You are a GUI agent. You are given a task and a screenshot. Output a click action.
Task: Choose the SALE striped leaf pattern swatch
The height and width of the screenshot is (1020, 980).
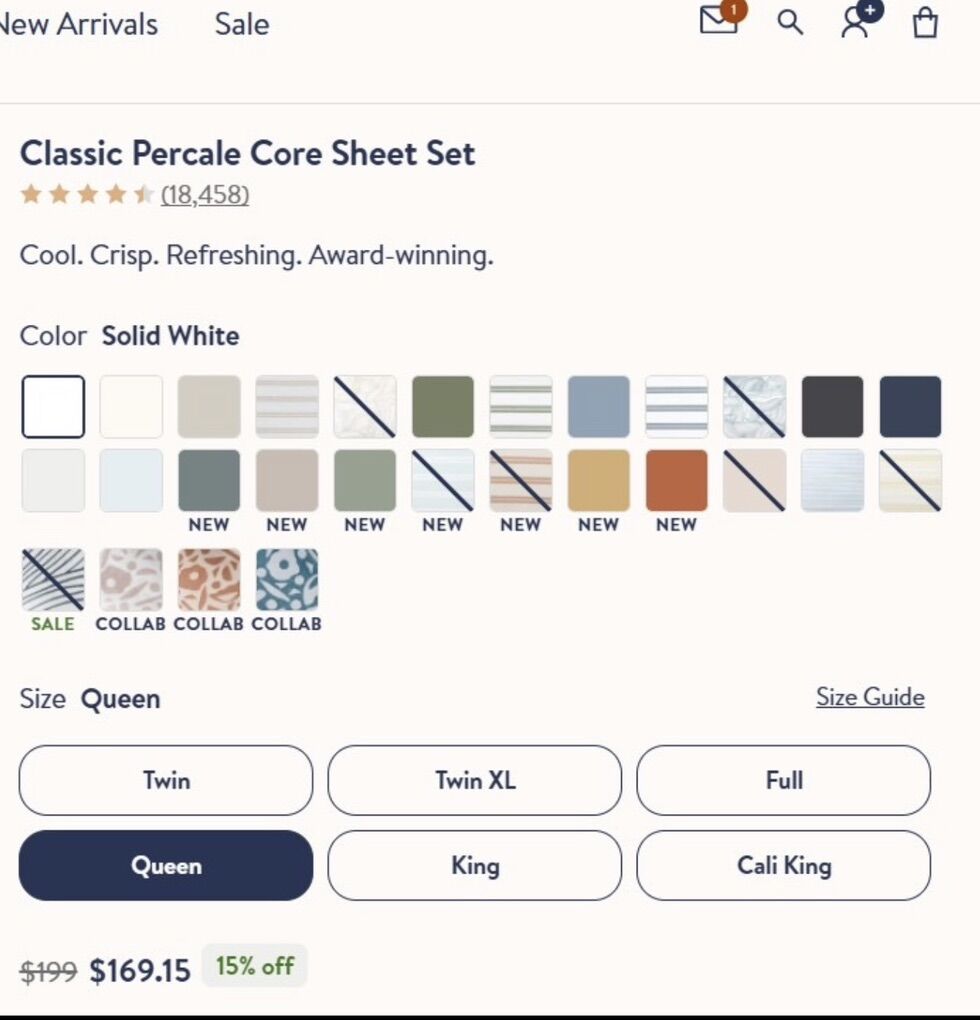(53, 580)
